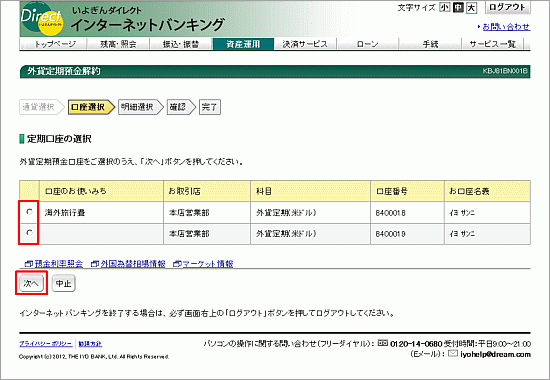
Task: Open the お問い合わせ link
Action: pyautogui.click(x=506, y=27)
